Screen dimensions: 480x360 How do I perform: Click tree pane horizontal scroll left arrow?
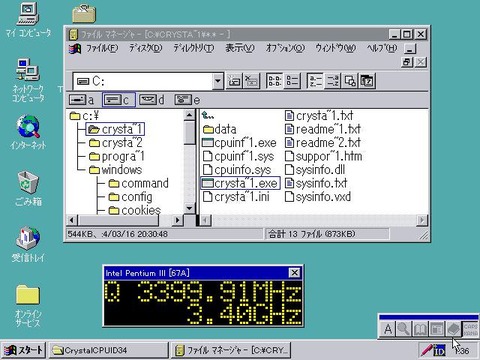coord(72,220)
